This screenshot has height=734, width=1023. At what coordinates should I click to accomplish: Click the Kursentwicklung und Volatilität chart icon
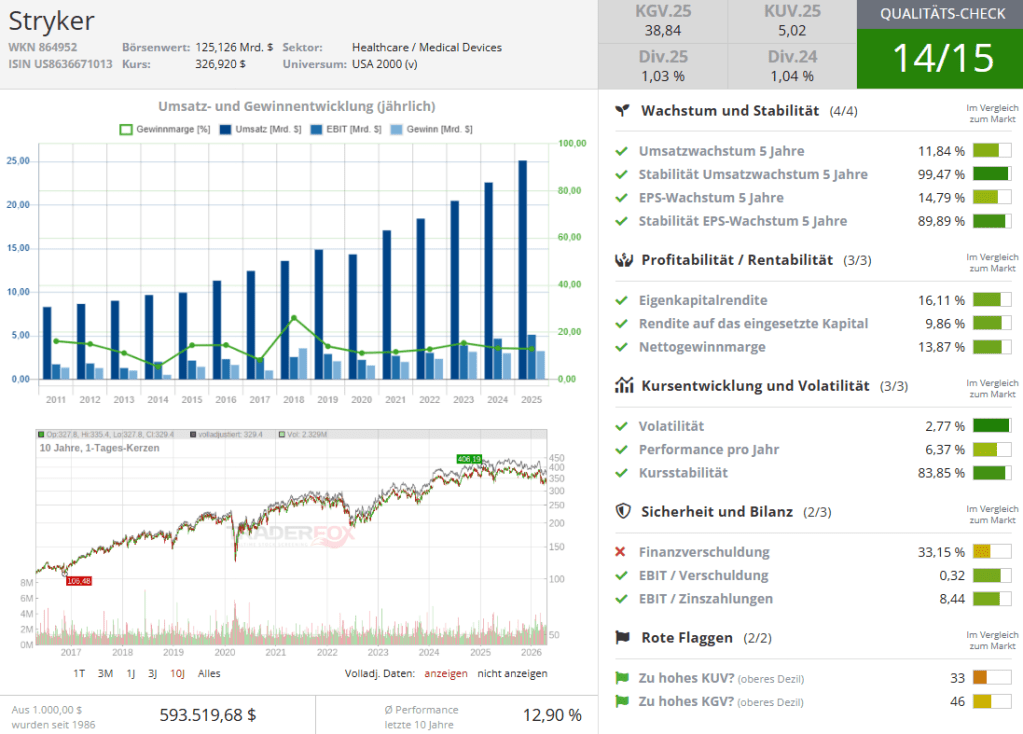coord(622,386)
